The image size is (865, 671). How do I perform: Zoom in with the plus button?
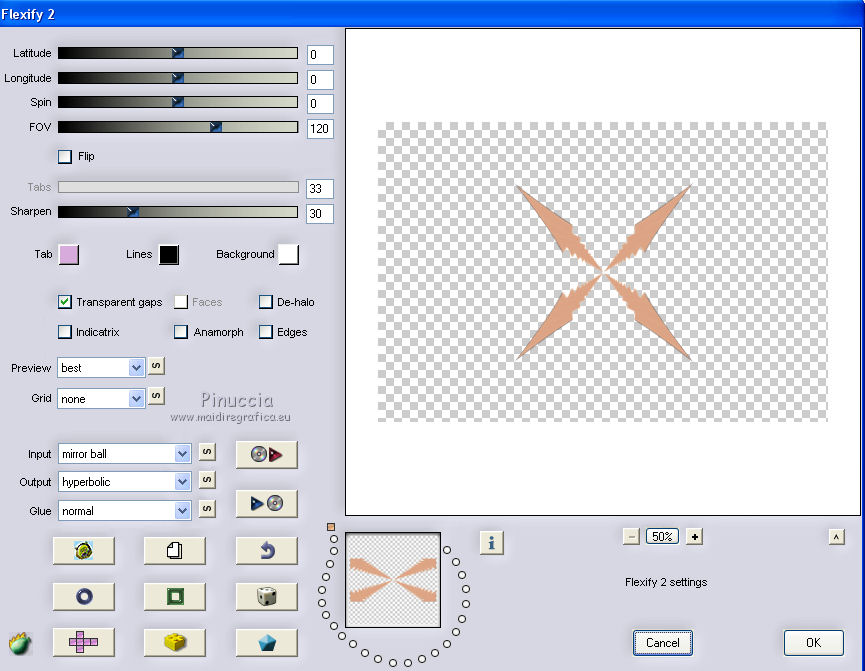(x=694, y=536)
